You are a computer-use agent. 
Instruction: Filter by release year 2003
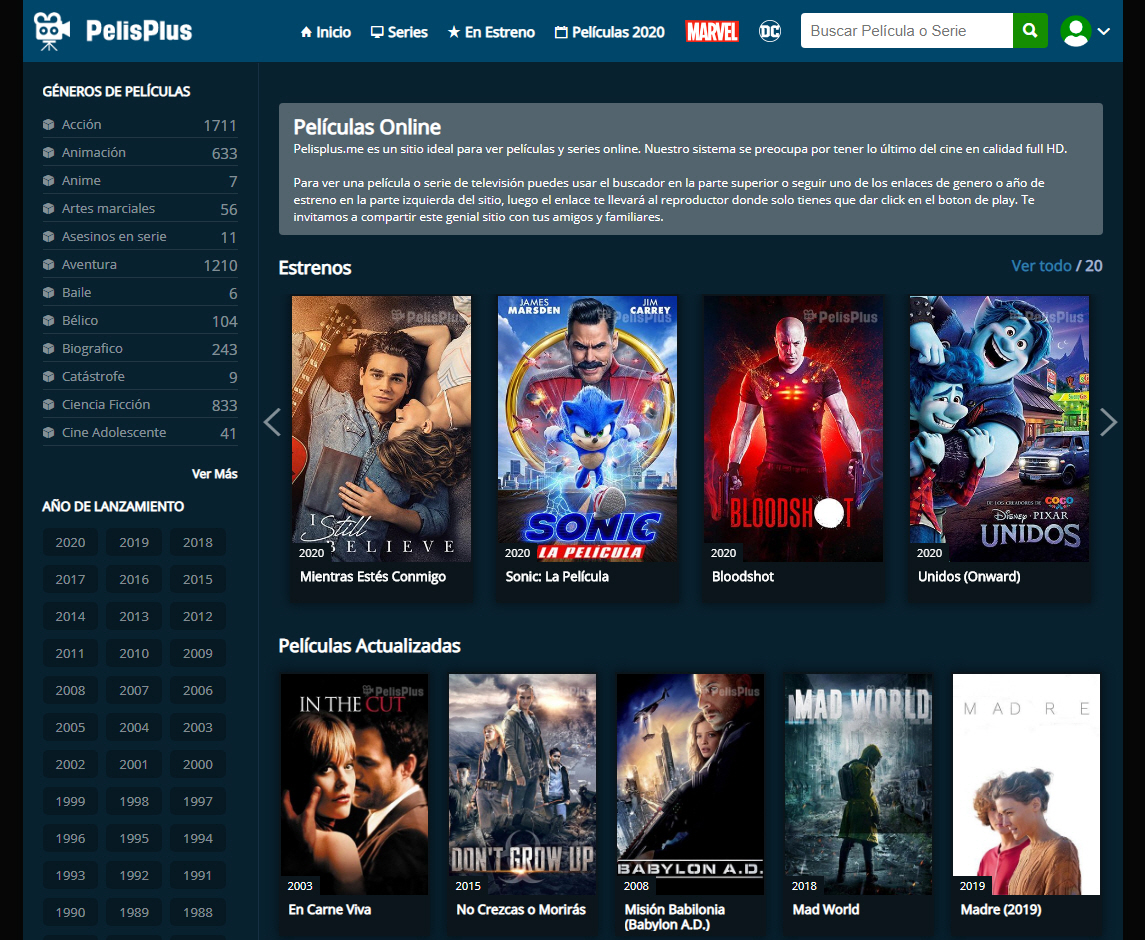[198, 727]
